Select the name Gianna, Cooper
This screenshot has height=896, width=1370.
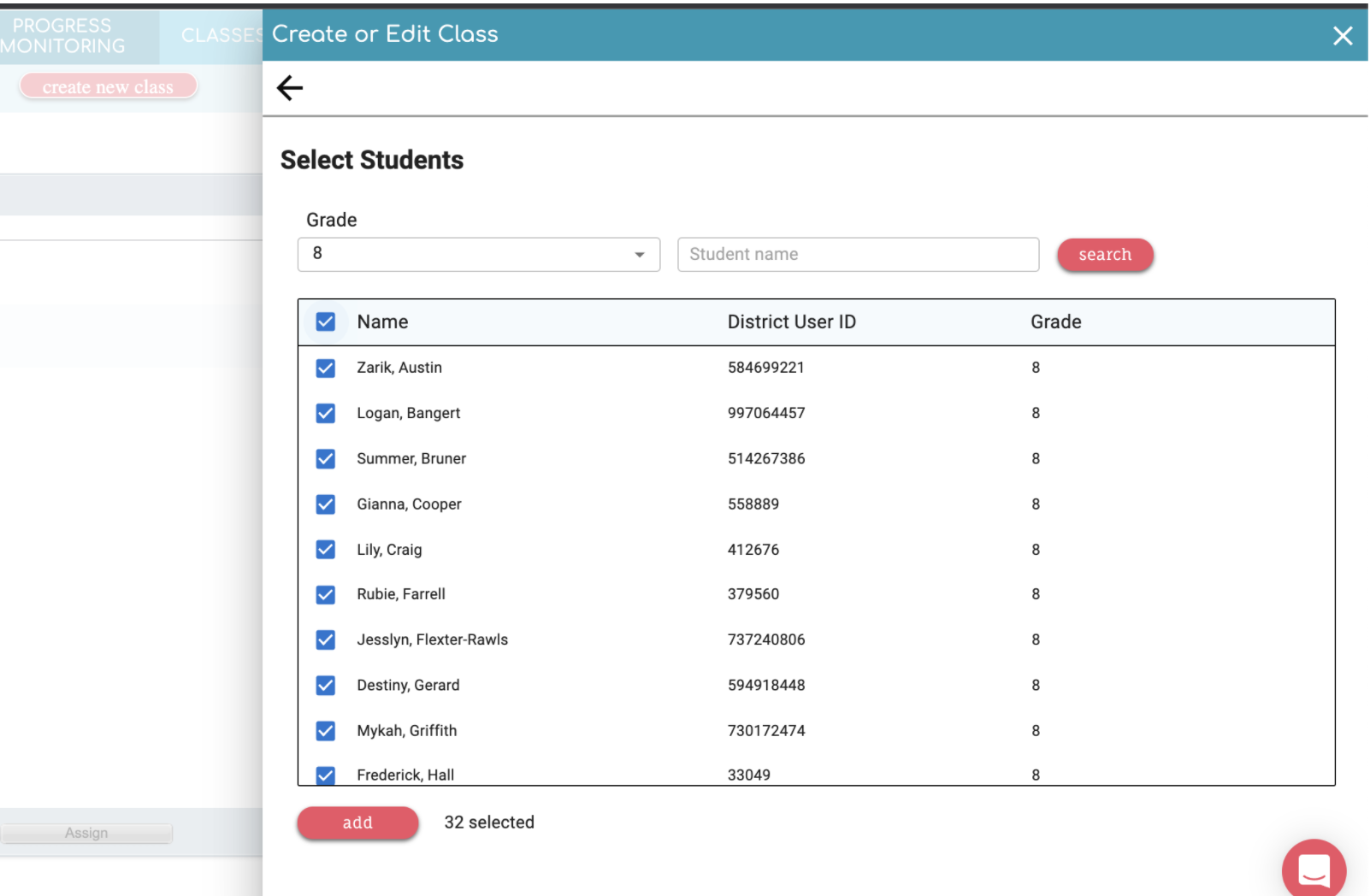click(x=409, y=504)
